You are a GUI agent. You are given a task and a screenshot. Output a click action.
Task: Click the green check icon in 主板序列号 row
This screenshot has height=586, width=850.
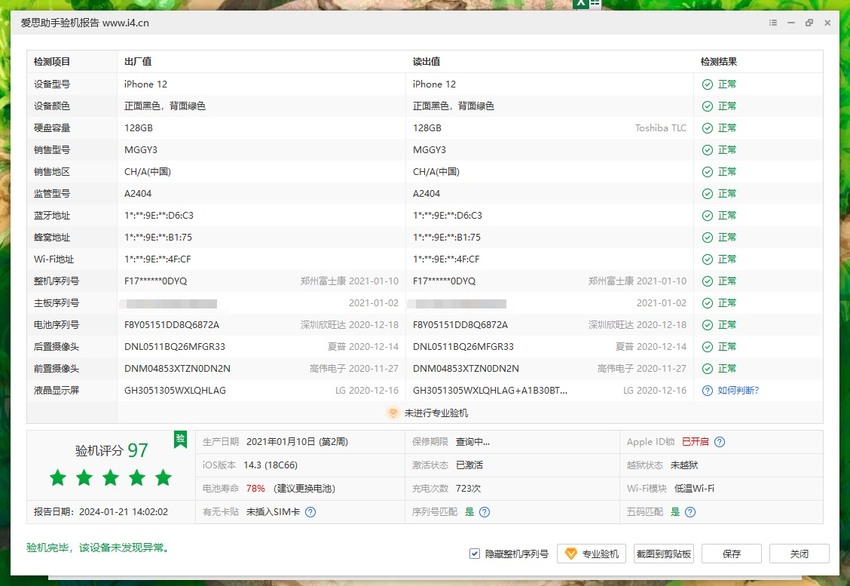(x=707, y=303)
